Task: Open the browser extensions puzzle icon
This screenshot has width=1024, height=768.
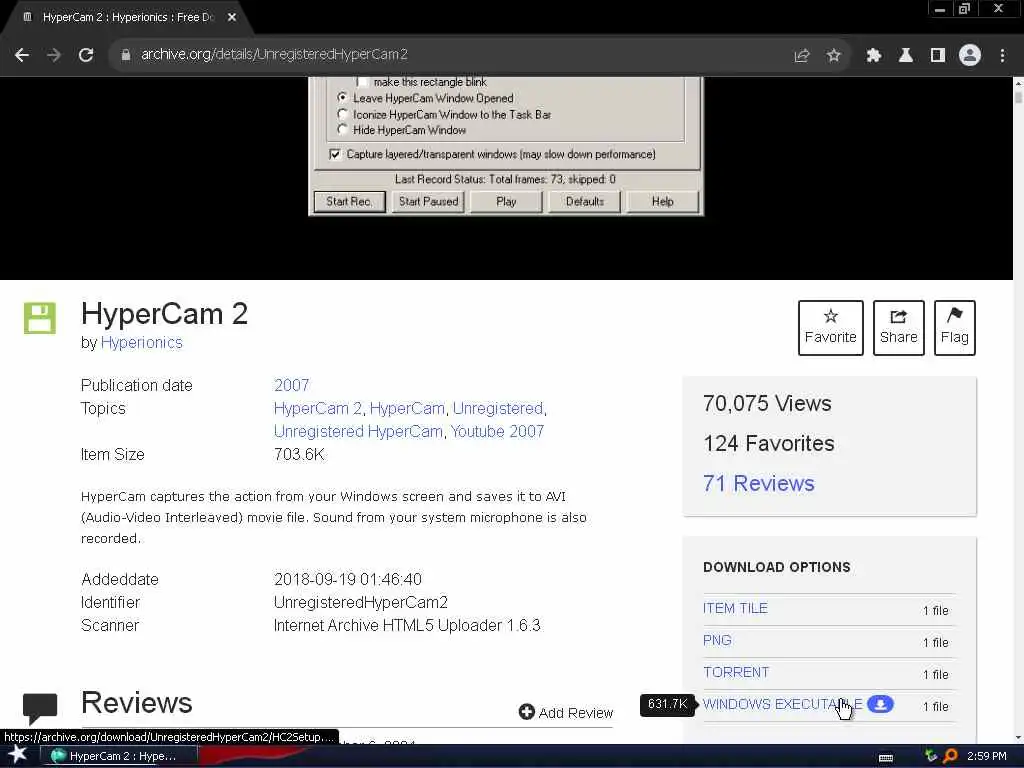Action: pos(873,56)
